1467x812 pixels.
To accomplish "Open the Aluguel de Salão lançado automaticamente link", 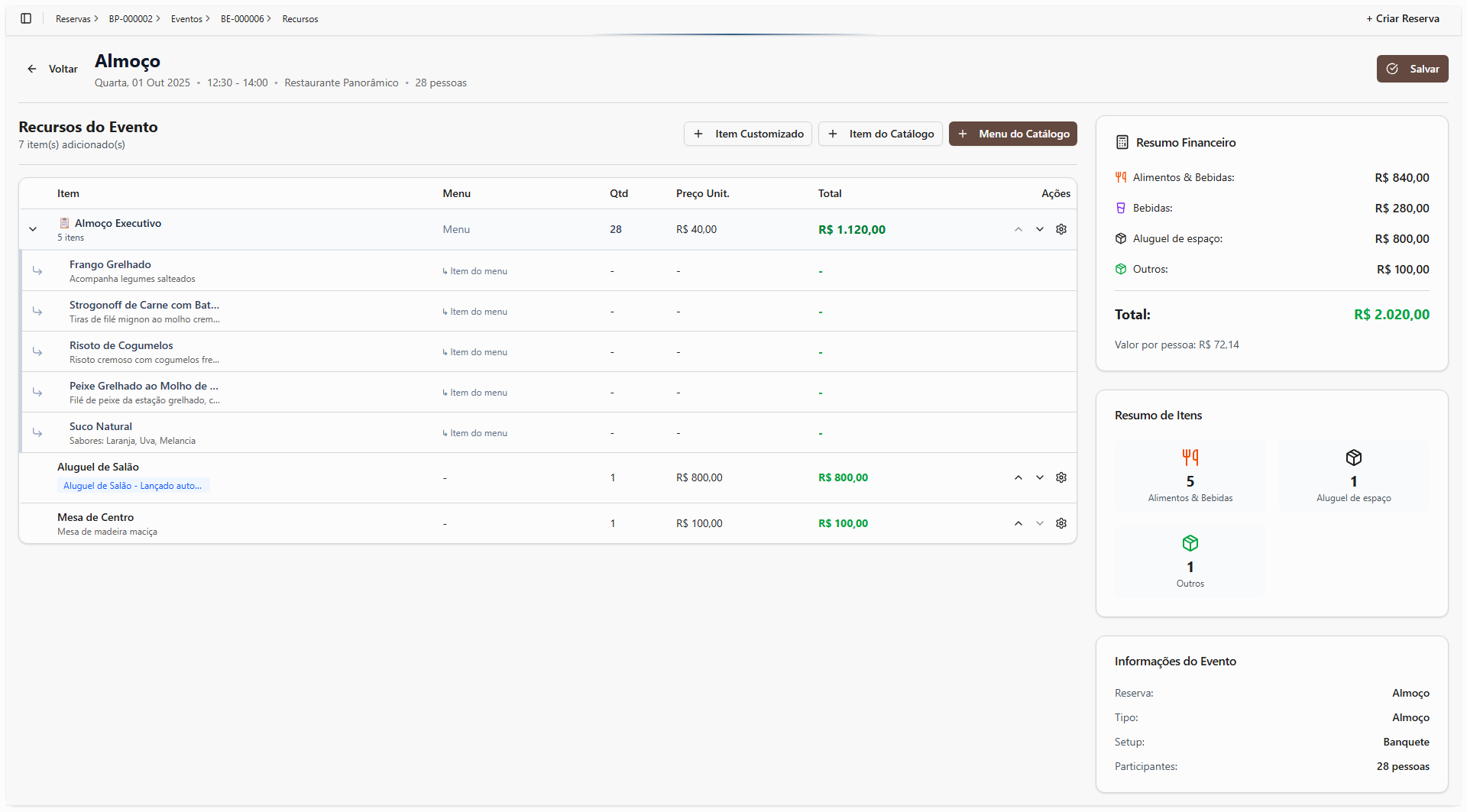I will click(133, 485).
